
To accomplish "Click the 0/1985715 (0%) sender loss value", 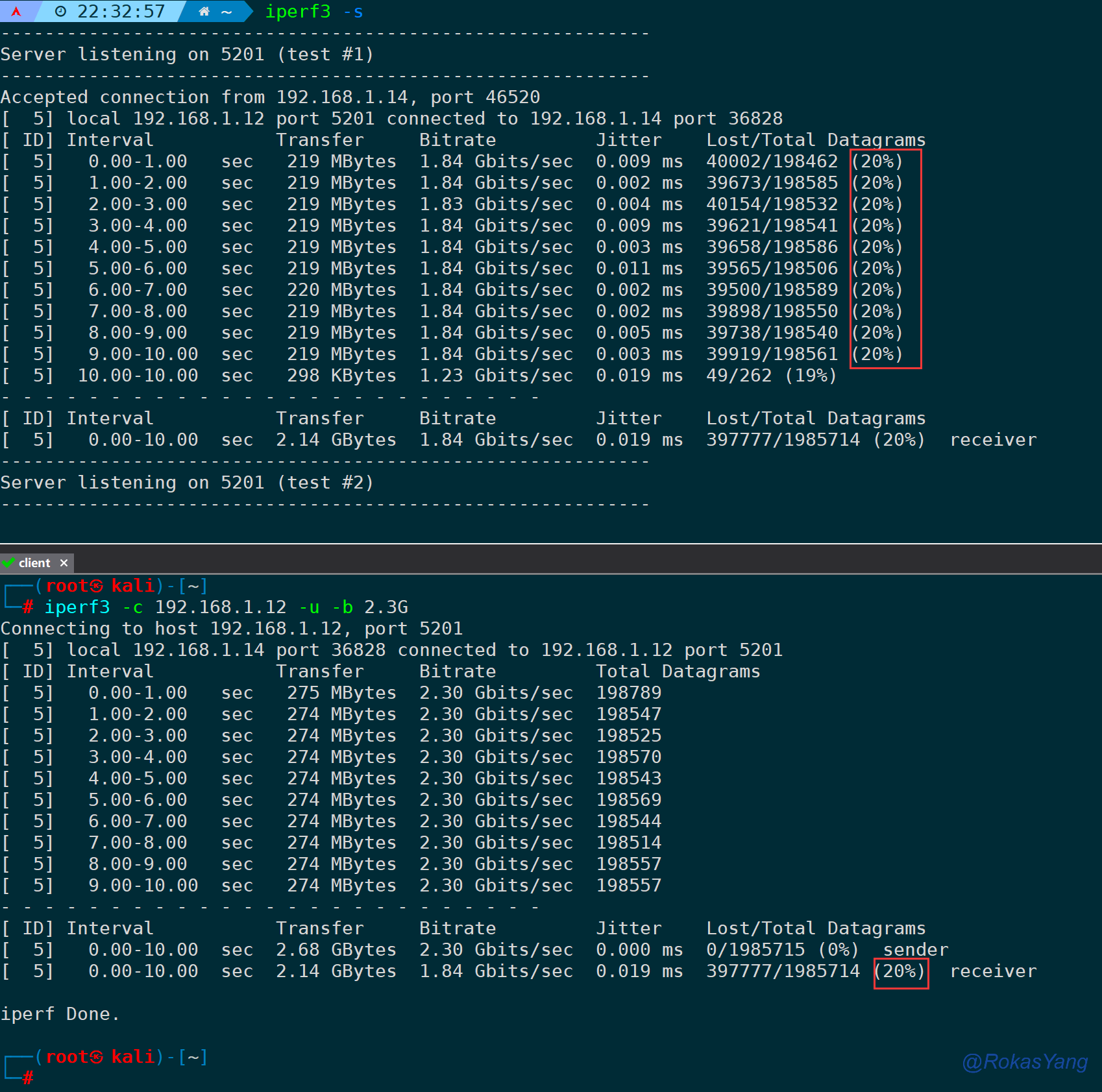I will pyautogui.click(x=782, y=950).
